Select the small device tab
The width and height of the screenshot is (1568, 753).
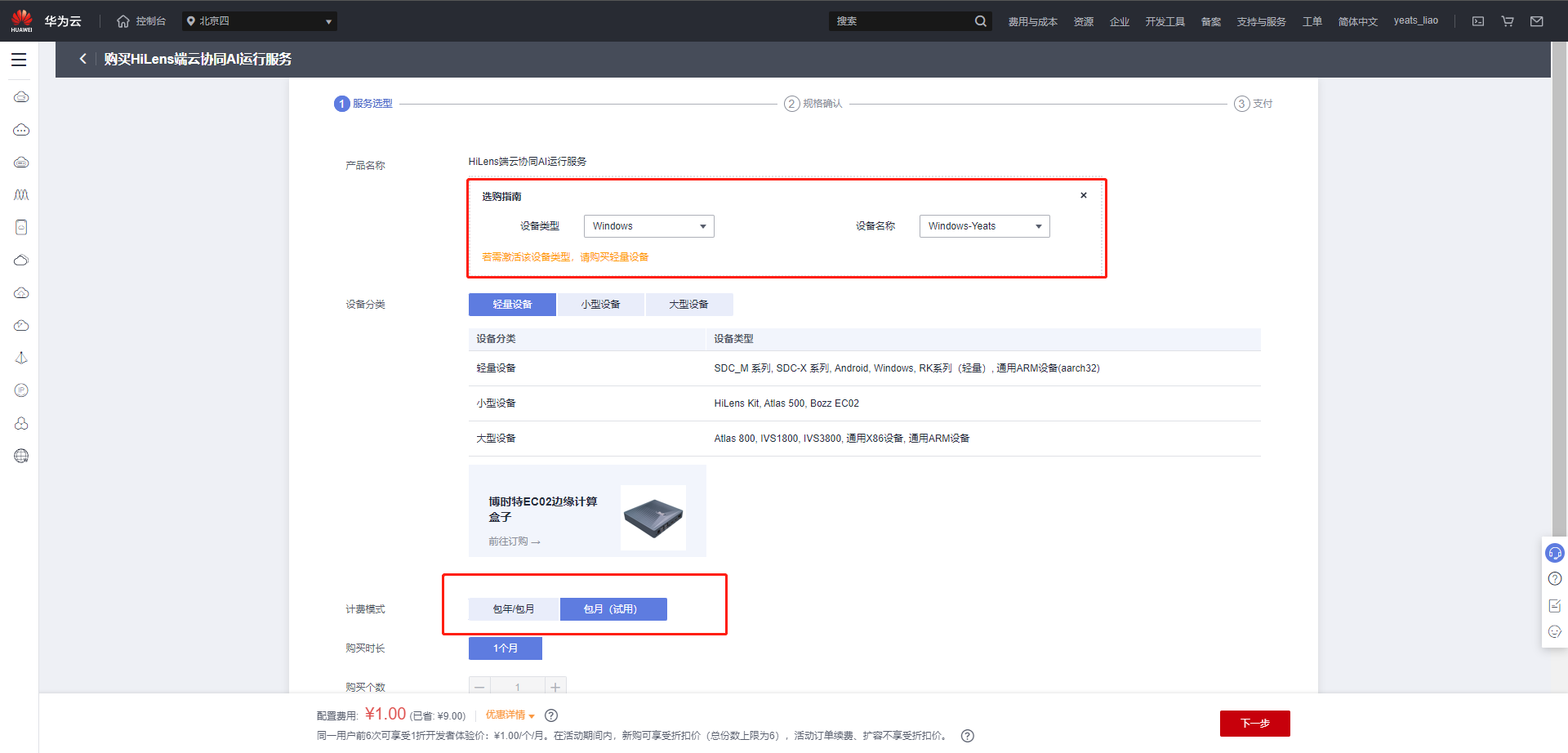pyautogui.click(x=601, y=305)
